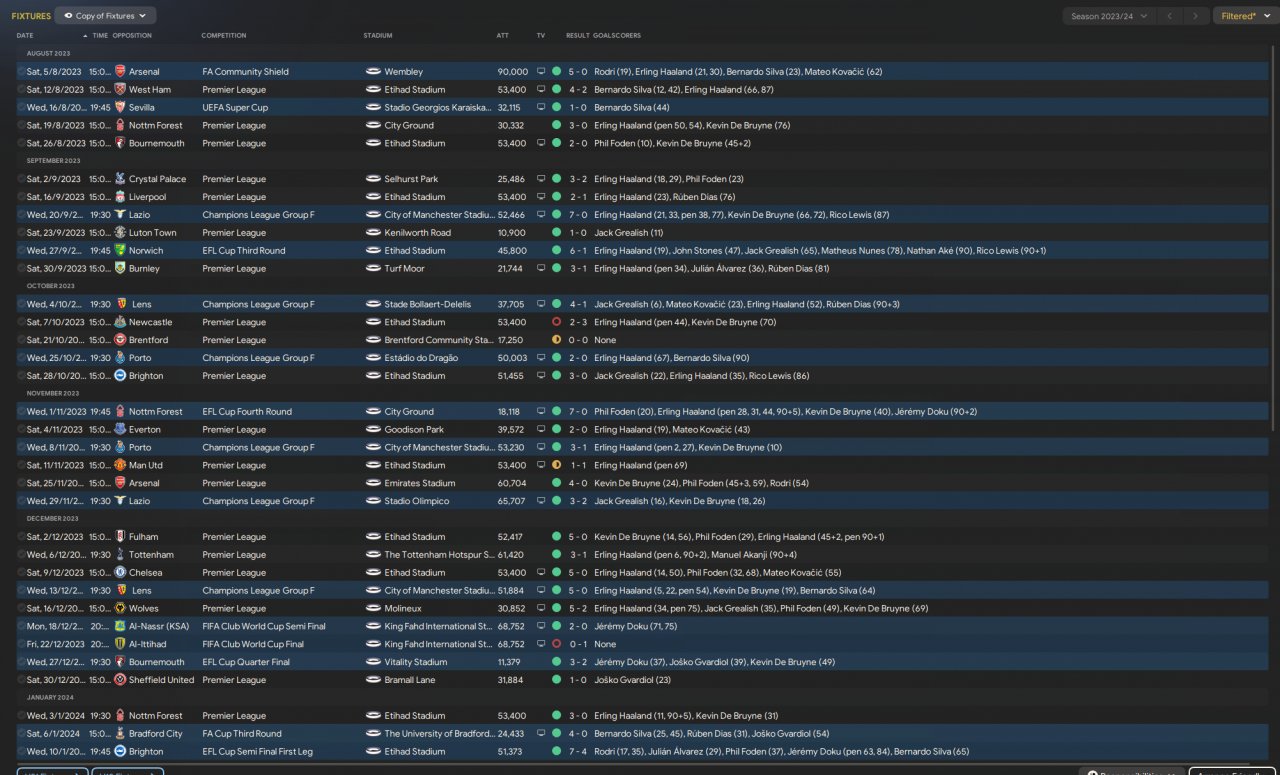1280x775 pixels.
Task: Click the Liverpool club badge
Action: tap(120, 197)
